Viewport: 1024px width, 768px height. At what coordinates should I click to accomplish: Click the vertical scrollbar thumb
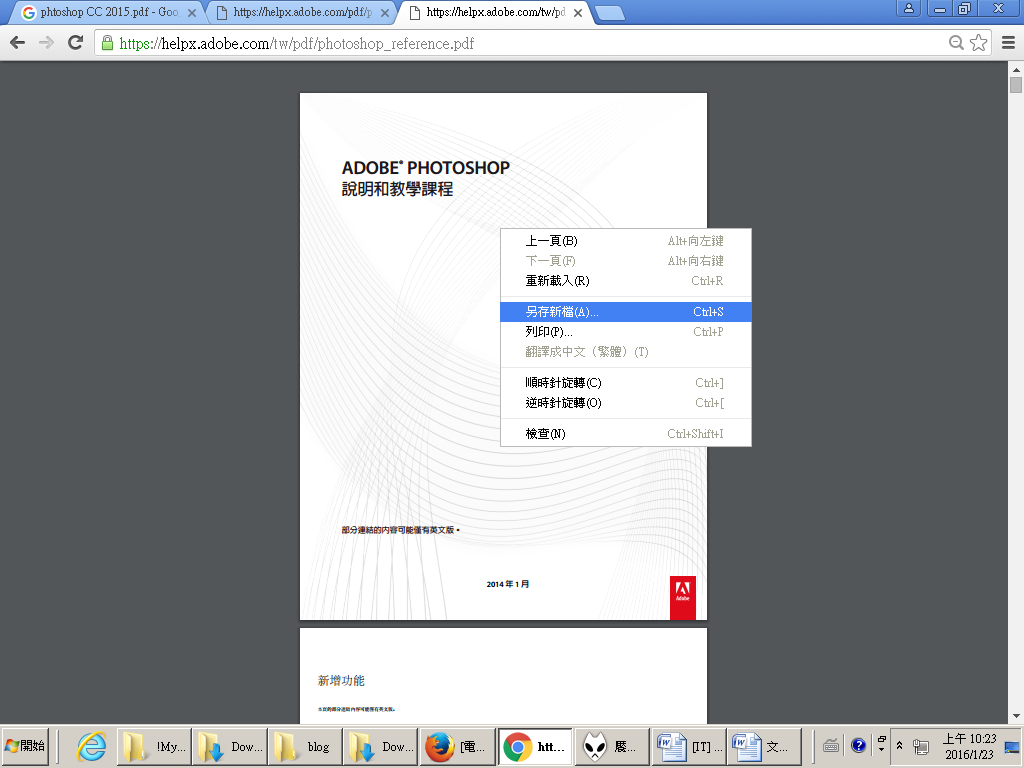[x=1016, y=85]
